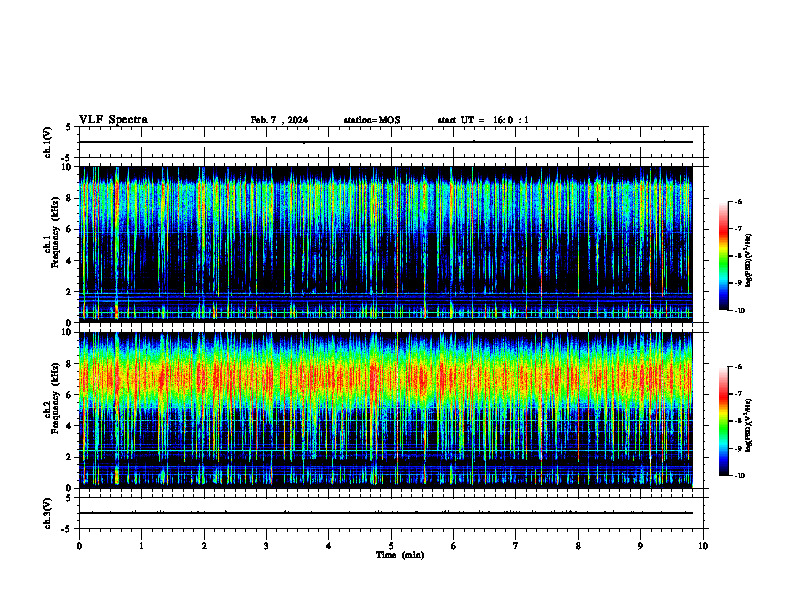Click the "ch.1(V)" axis label
The height and width of the screenshot is (612, 792).
(x=48, y=142)
